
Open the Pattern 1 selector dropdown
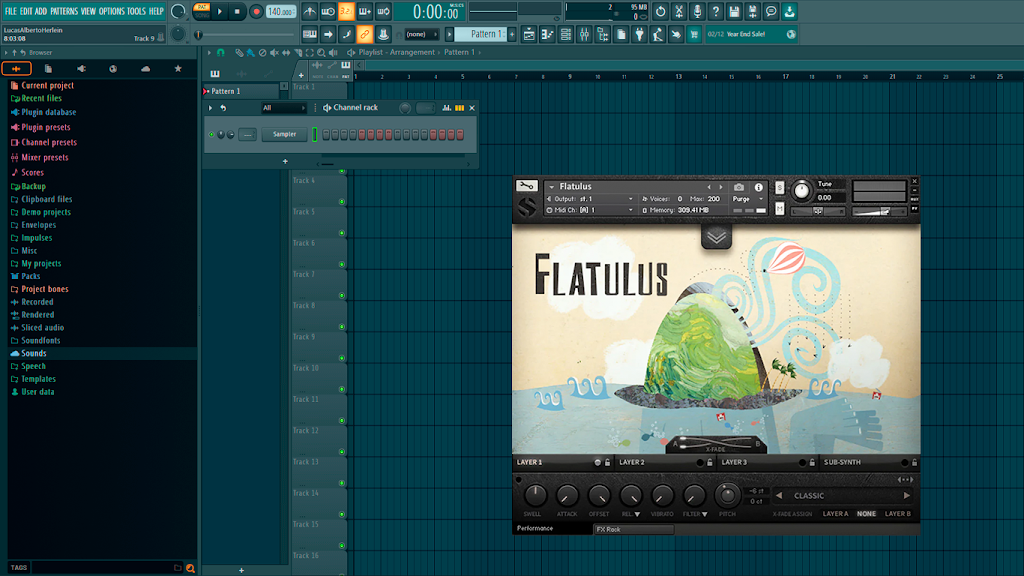click(x=482, y=34)
